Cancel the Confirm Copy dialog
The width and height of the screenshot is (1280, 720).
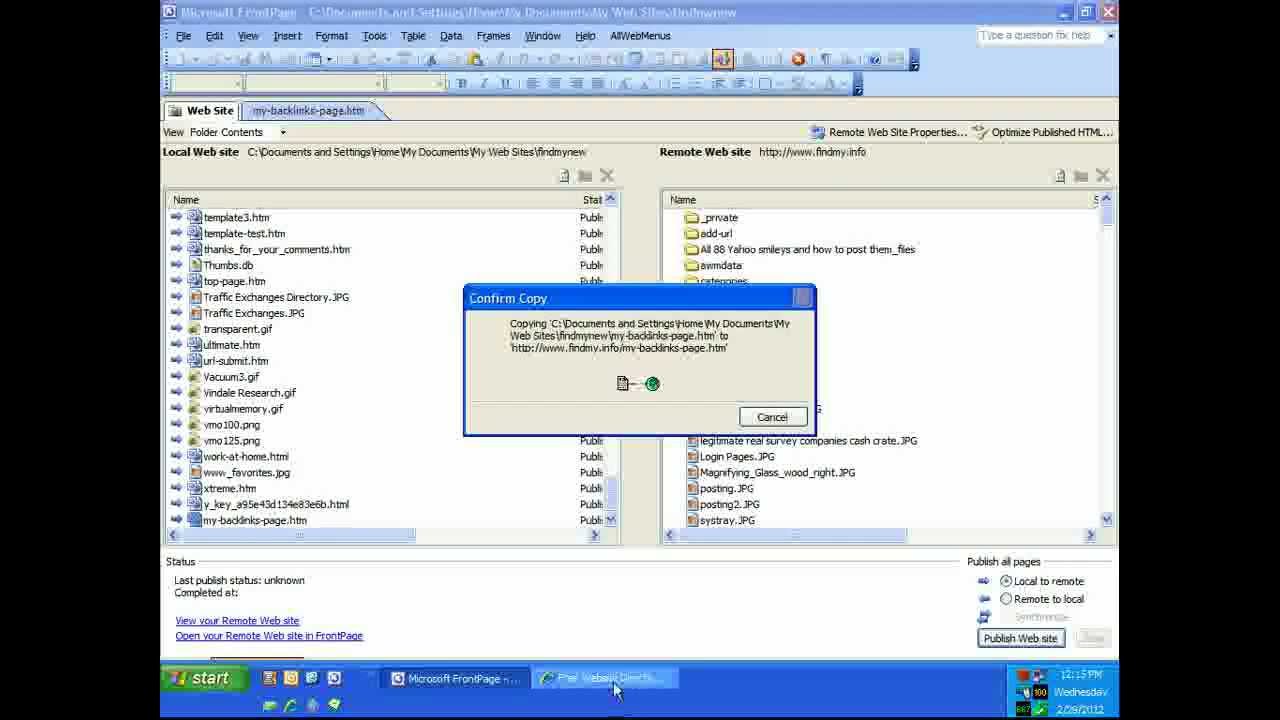click(x=772, y=417)
